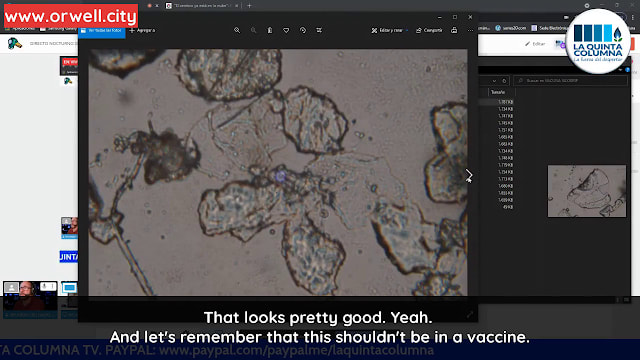Viewport: 640px width, 360px height.
Task: Go to next photo with right arrow
Action: point(469,176)
